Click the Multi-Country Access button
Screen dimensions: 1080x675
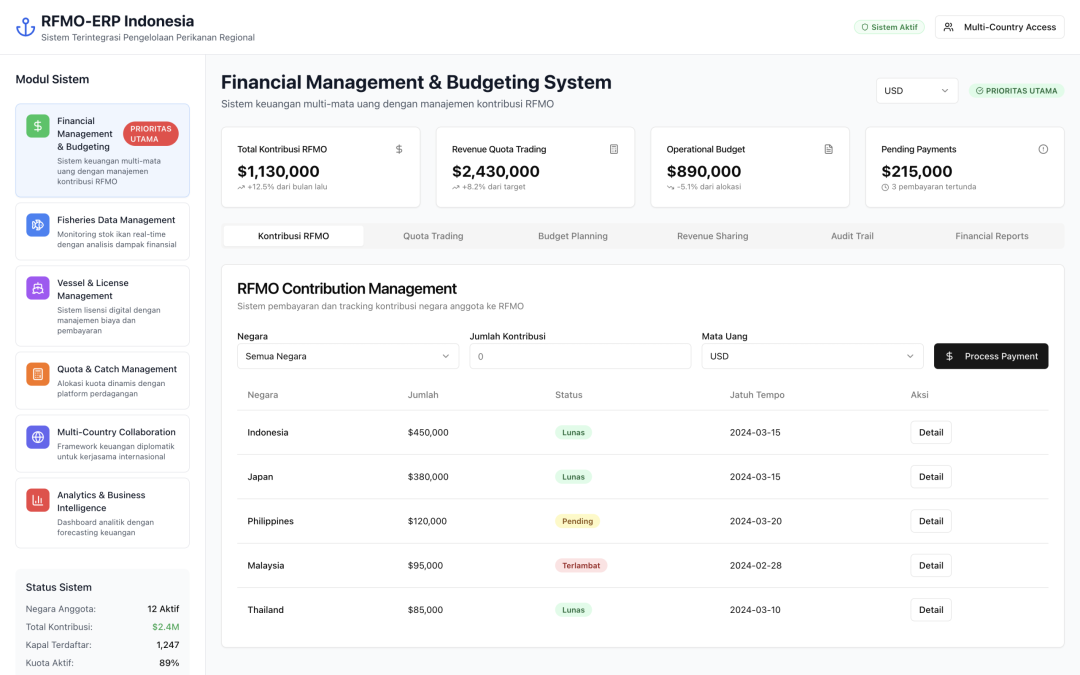coord(999,27)
